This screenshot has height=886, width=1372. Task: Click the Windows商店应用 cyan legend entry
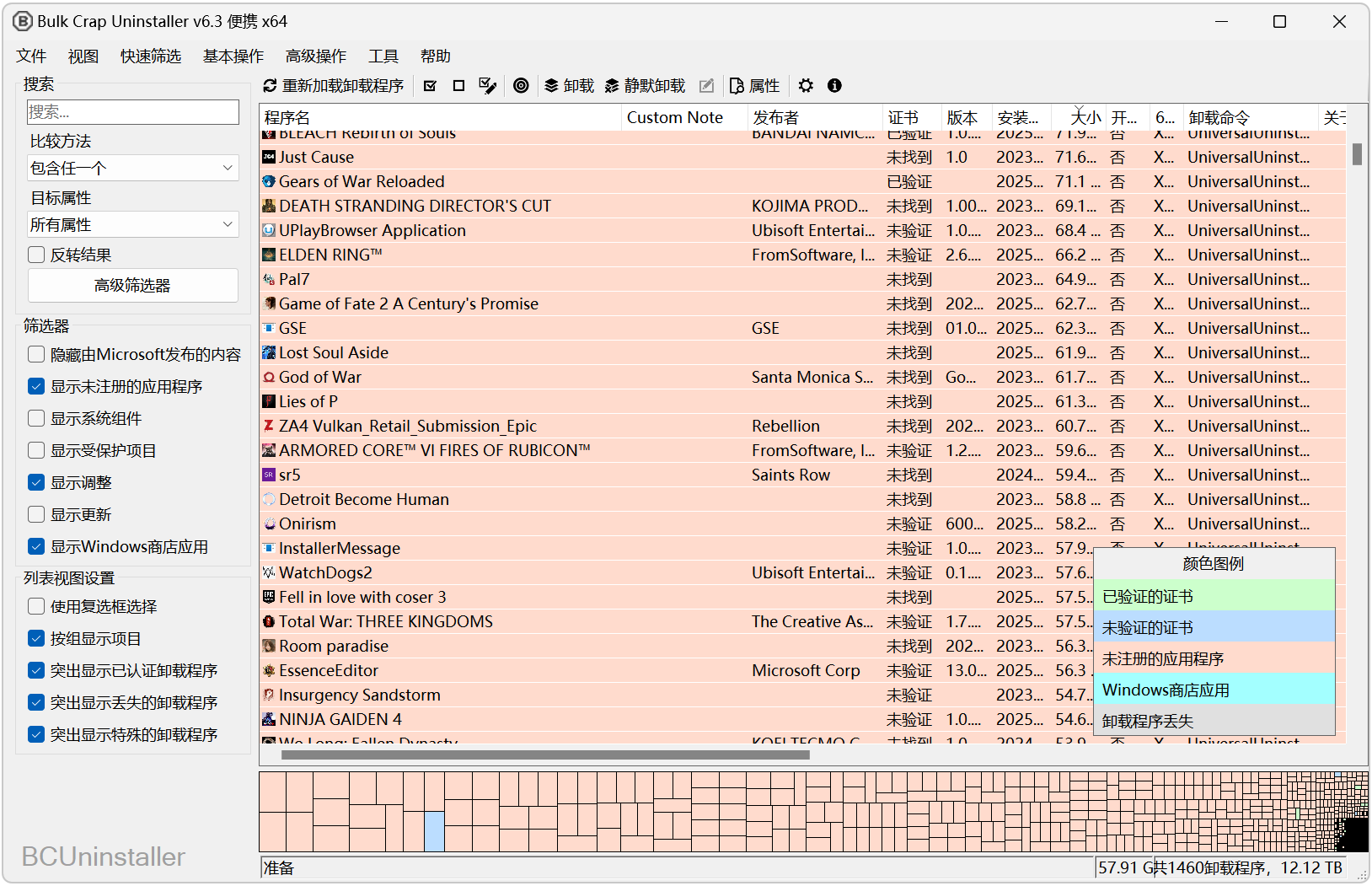coord(1214,690)
